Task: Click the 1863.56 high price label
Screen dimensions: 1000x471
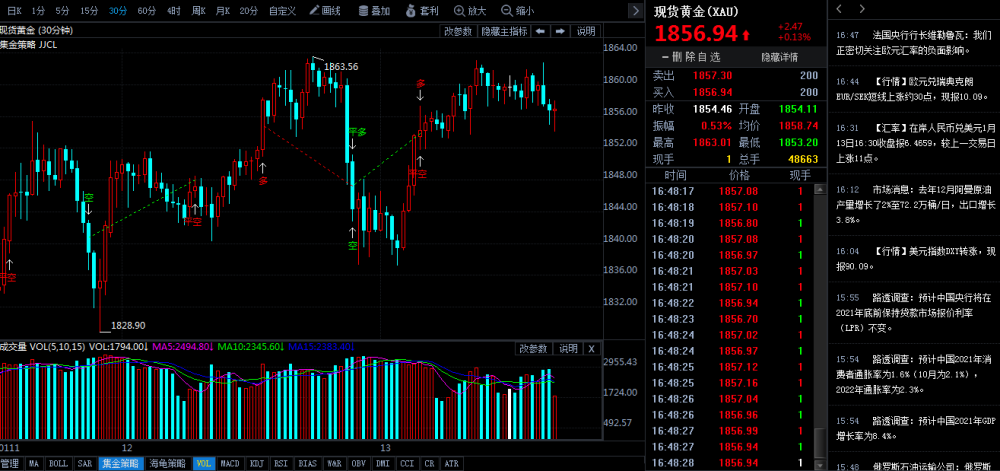Action: [x=341, y=66]
